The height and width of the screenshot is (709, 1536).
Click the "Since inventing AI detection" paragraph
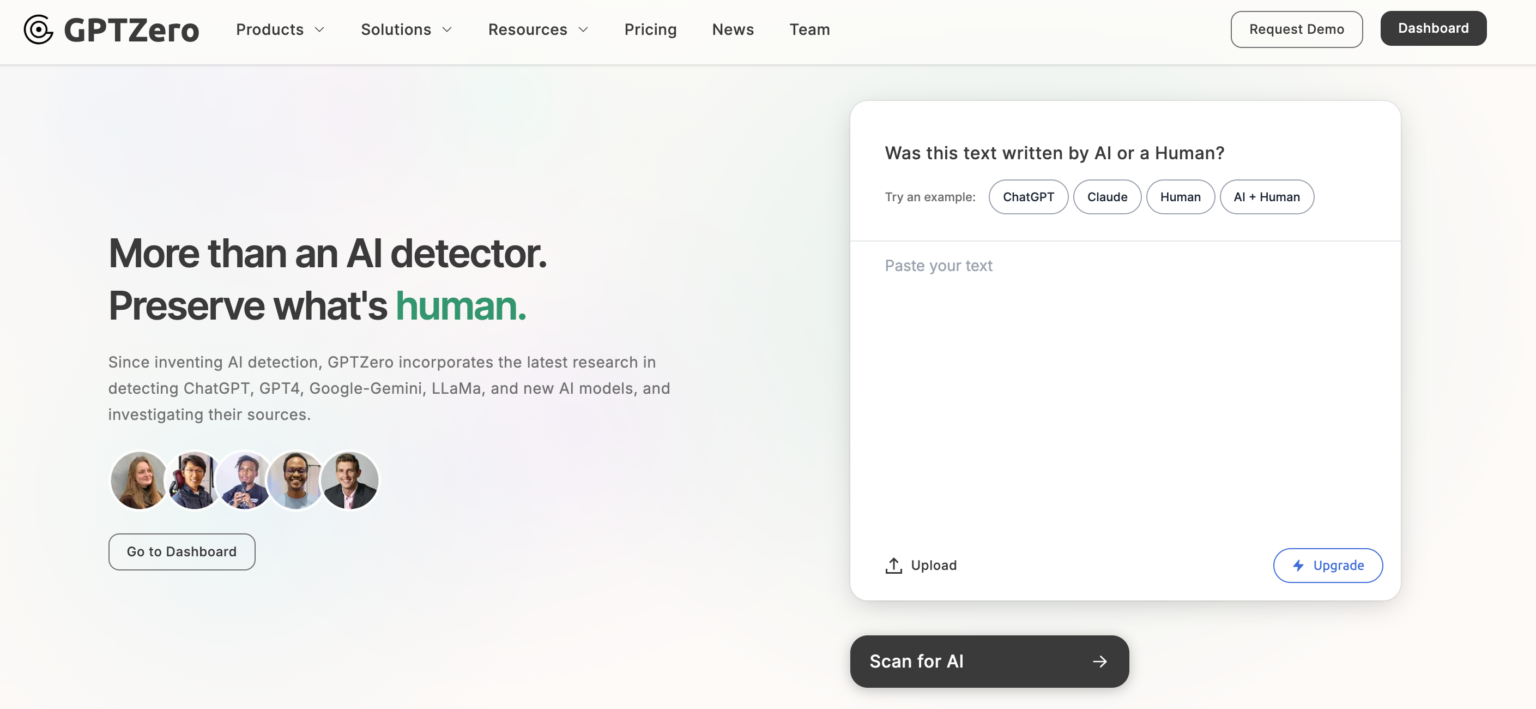click(389, 388)
